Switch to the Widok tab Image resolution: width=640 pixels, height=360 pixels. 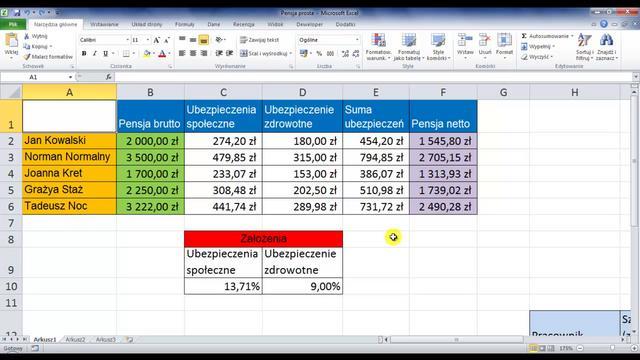tap(275, 24)
